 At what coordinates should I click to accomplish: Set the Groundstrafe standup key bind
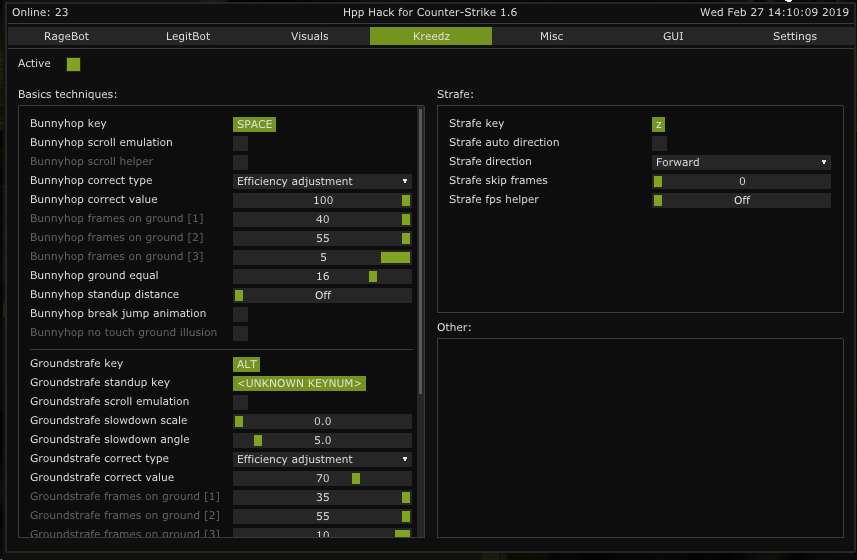tap(299, 383)
